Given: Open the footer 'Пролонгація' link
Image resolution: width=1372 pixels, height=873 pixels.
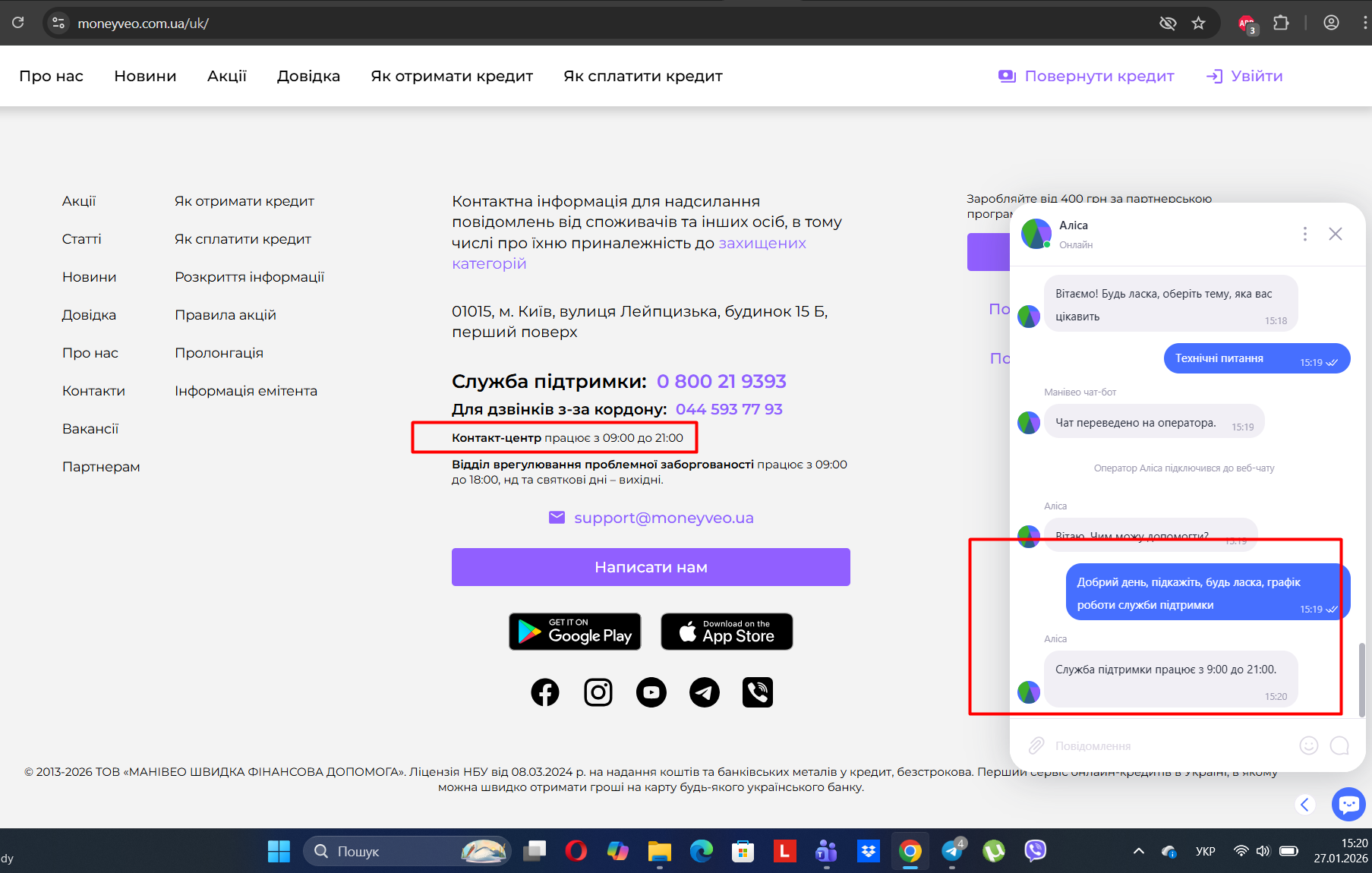Looking at the screenshot, I should coord(219,353).
